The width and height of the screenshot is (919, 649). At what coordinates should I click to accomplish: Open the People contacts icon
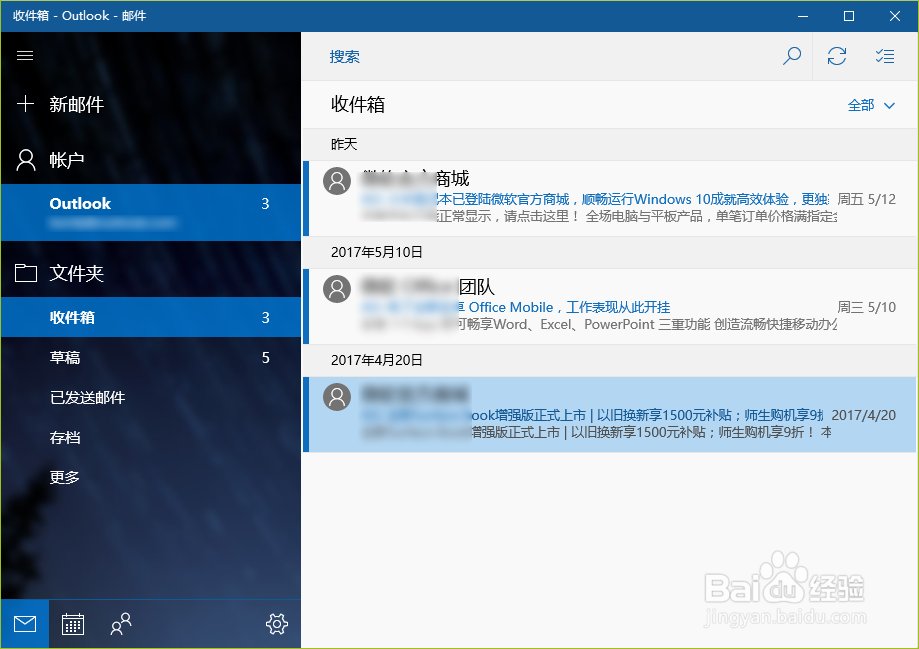[x=121, y=624]
